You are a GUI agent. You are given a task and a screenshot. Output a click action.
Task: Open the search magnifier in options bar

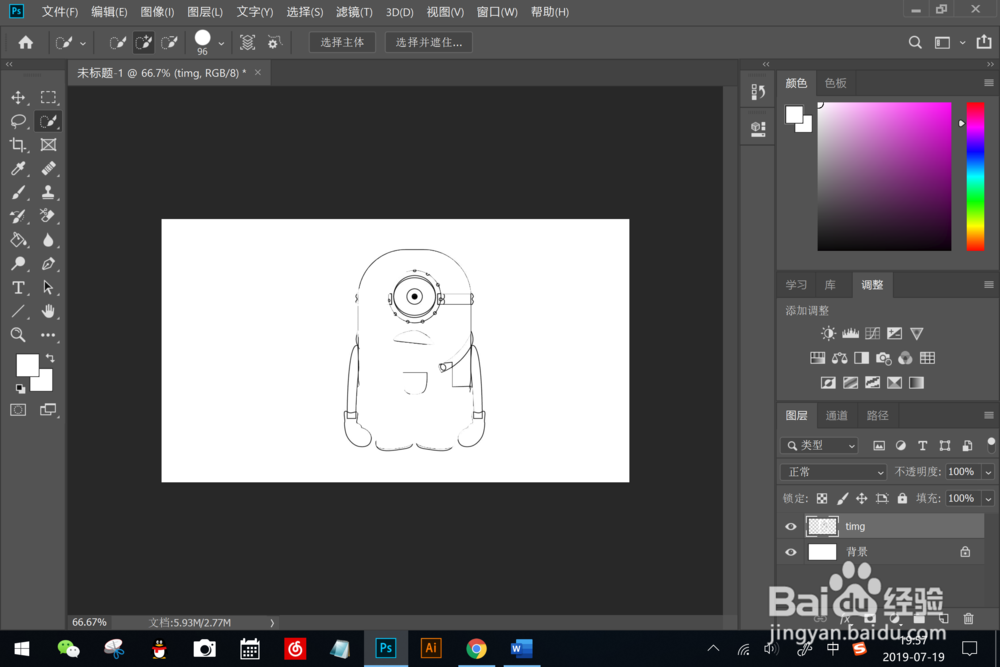(x=915, y=43)
